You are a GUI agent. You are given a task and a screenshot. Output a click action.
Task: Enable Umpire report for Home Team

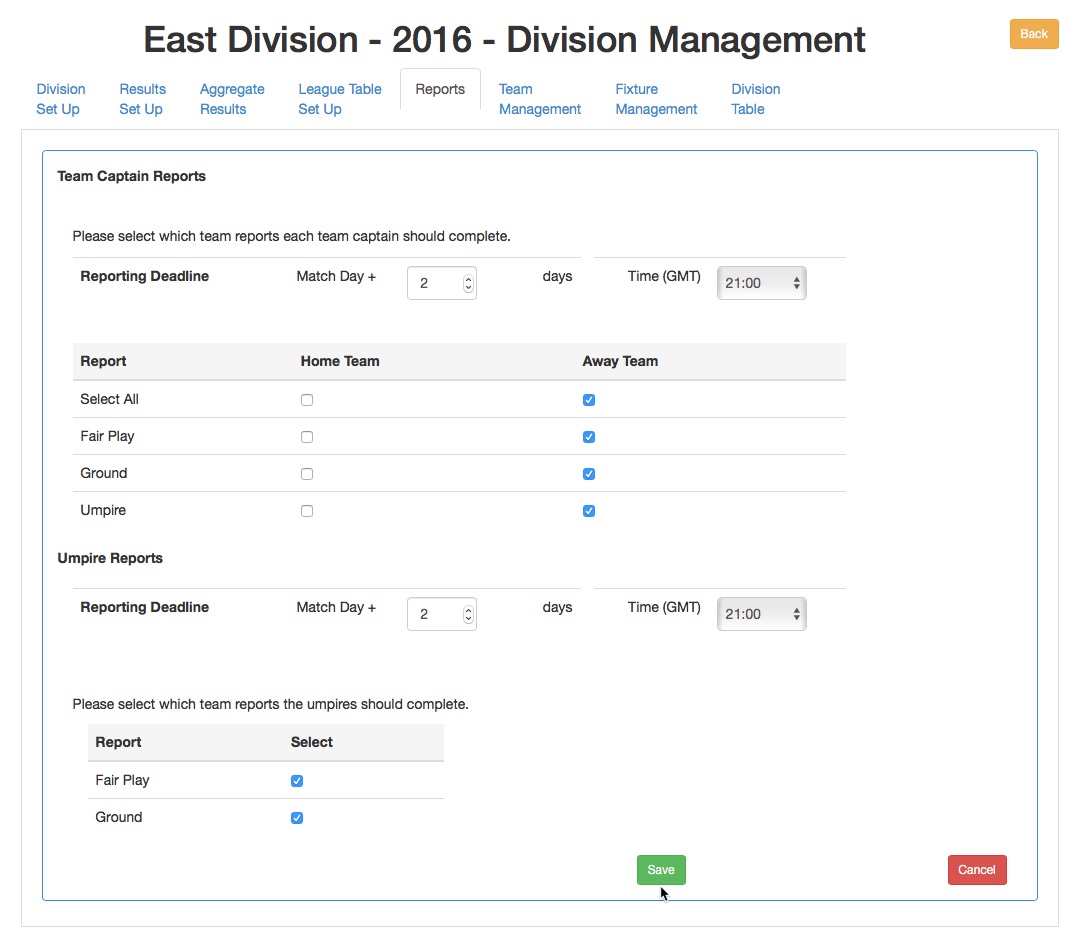tap(307, 511)
